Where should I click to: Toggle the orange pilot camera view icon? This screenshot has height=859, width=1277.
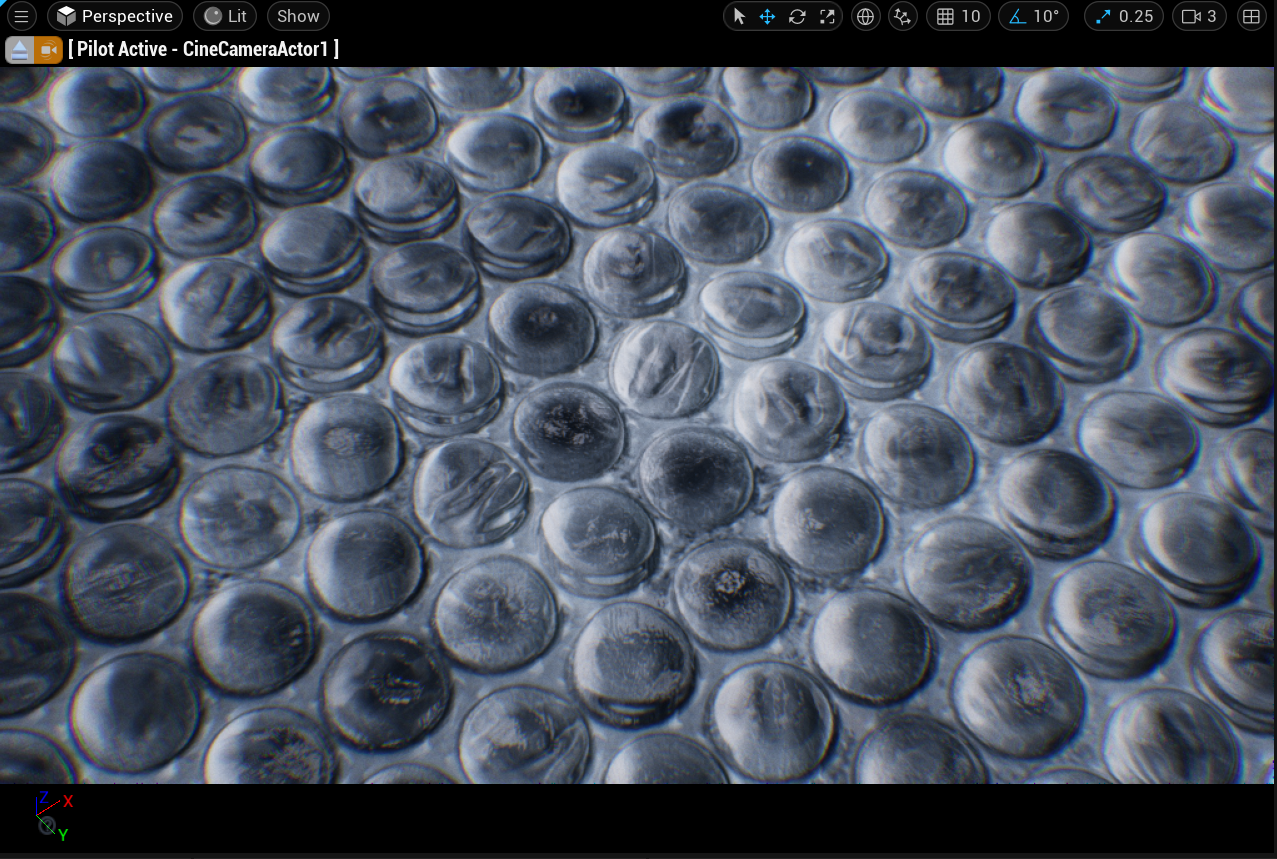coord(48,49)
